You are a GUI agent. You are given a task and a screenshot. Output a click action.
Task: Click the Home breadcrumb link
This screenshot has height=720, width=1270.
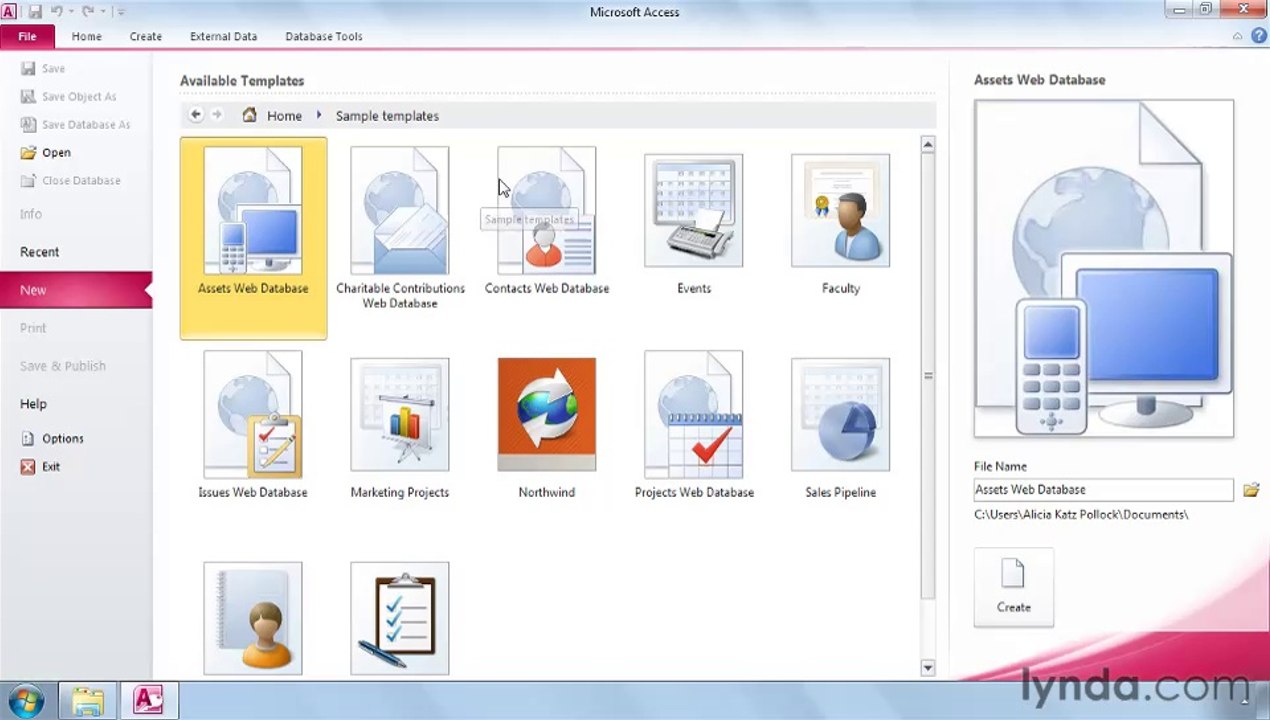pyautogui.click(x=284, y=116)
